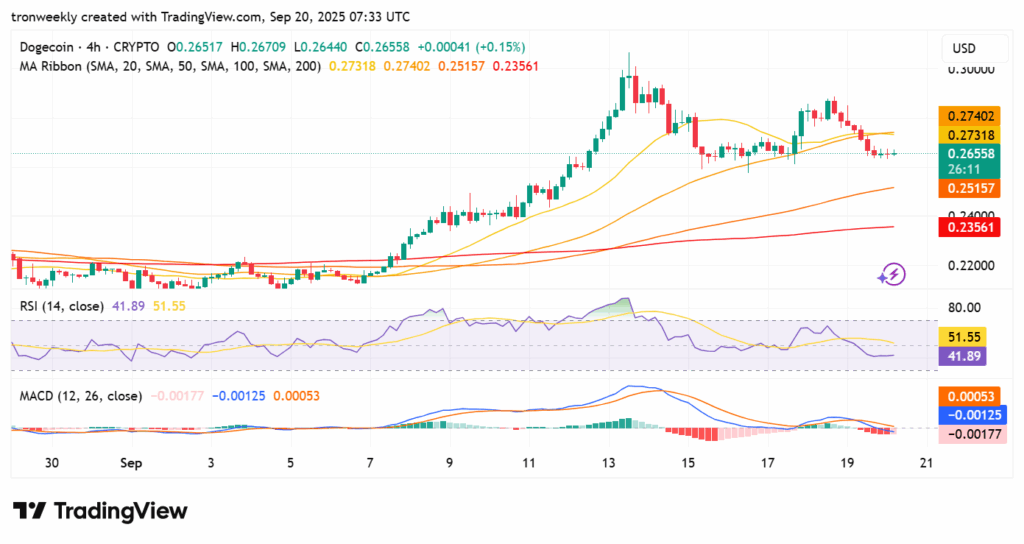This screenshot has height=544, width=1024.
Task: Click the 80.00 RSI scale label
Action: coord(965,307)
